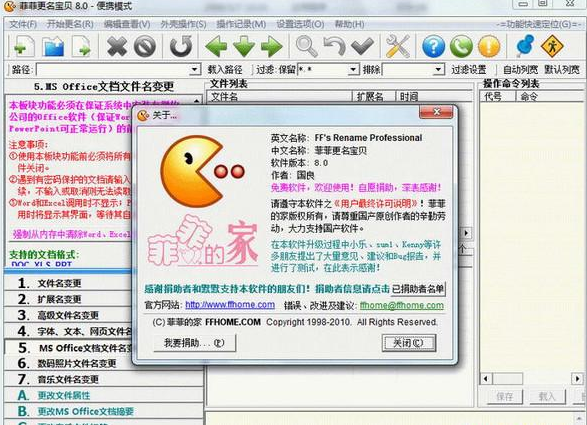Click the blue add folder toolbar icon

54,46
